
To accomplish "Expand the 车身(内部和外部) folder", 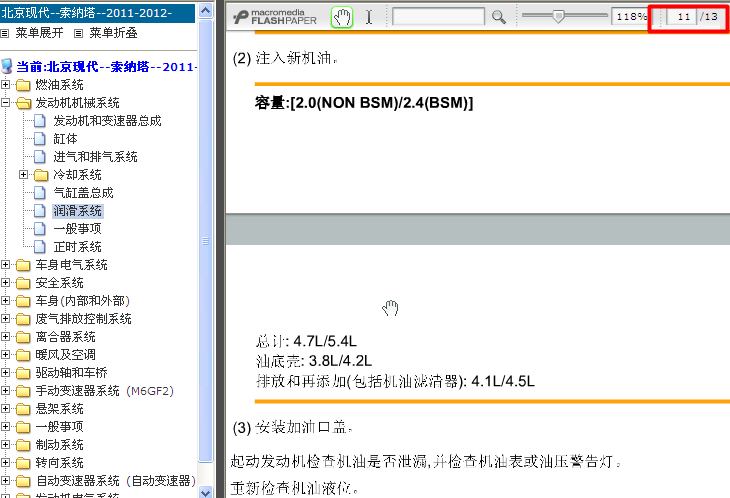I will point(6,301).
